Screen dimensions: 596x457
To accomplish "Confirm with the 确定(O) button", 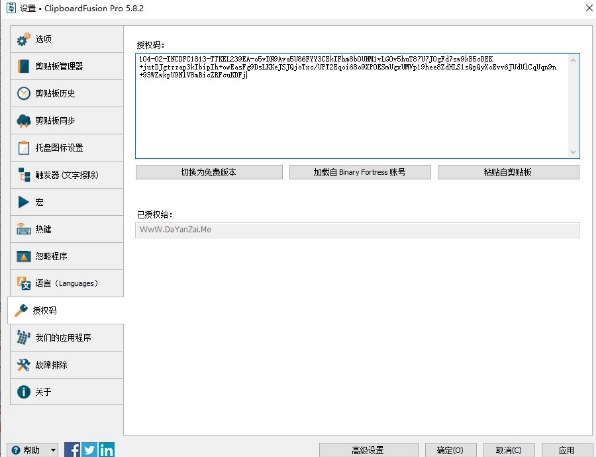I will point(450,450).
